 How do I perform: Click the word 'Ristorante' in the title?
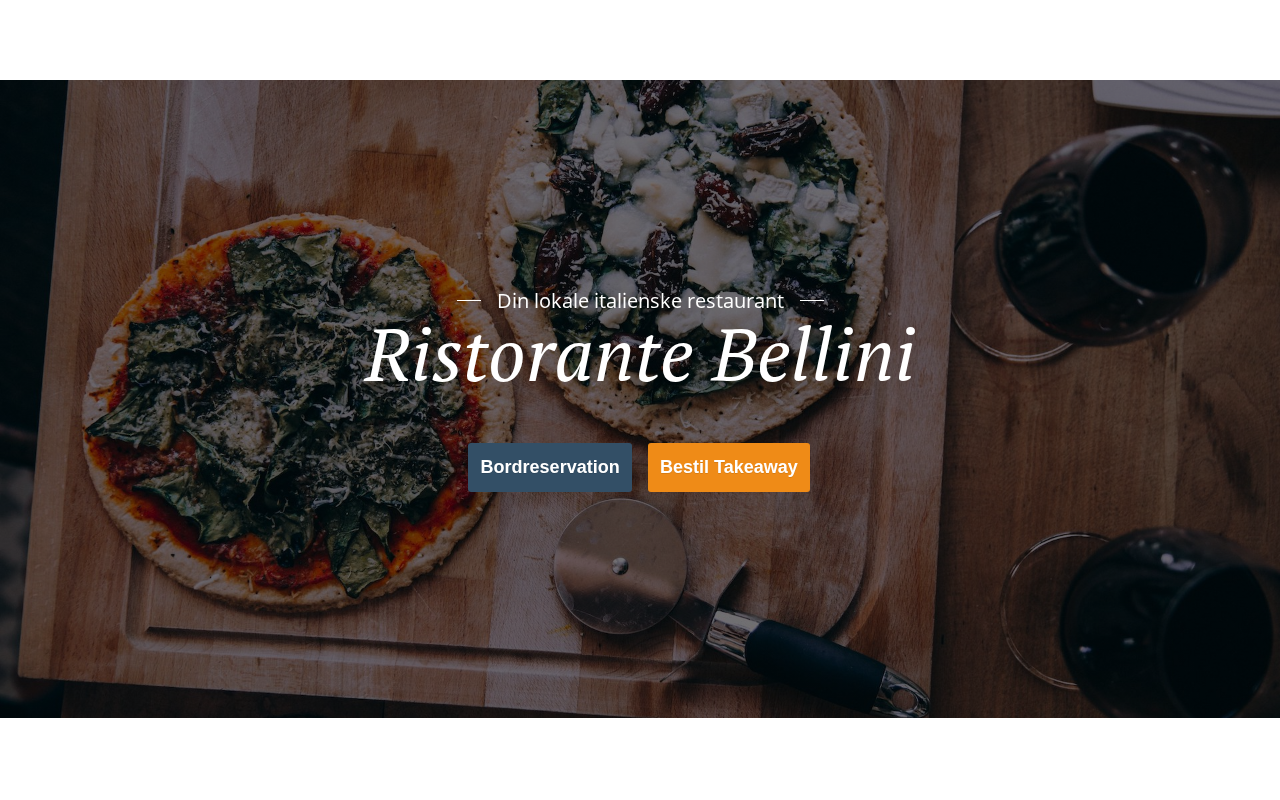click(529, 355)
